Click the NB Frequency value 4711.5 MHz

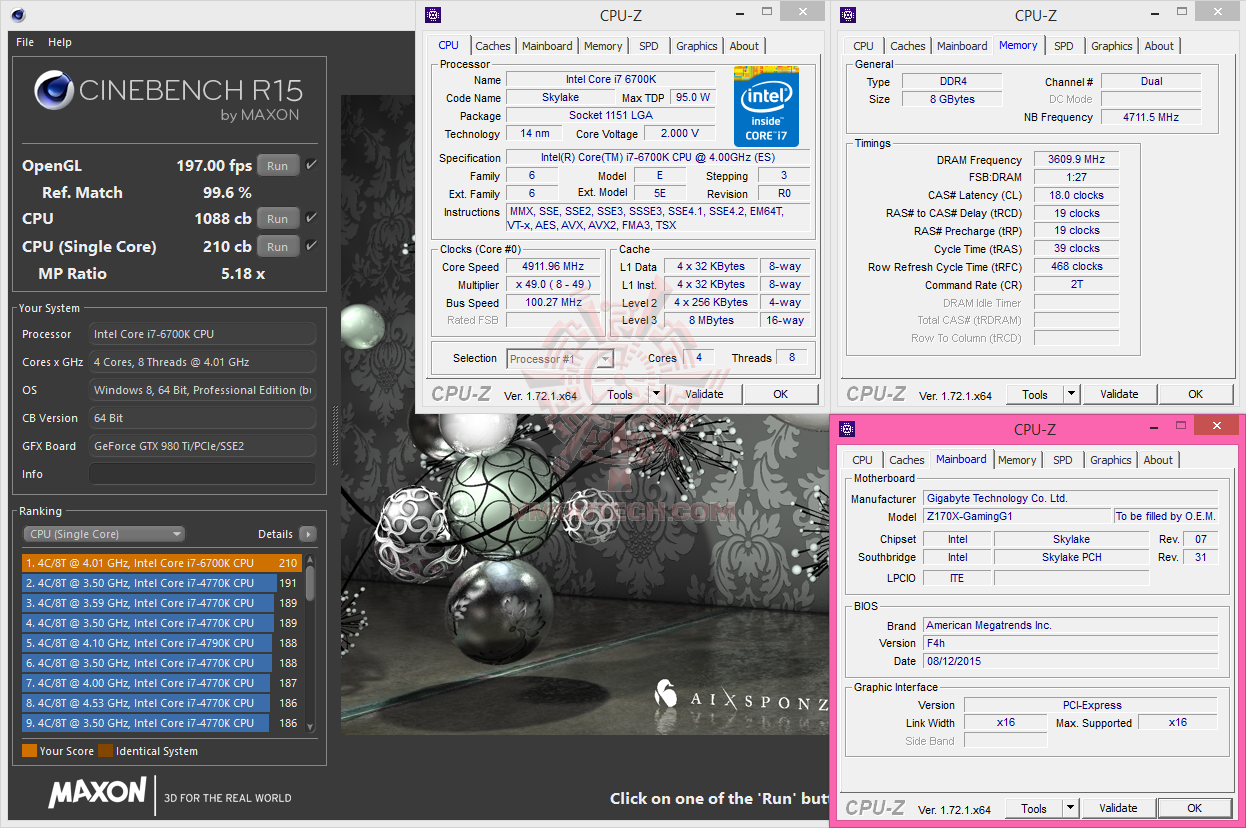[x=1150, y=117]
